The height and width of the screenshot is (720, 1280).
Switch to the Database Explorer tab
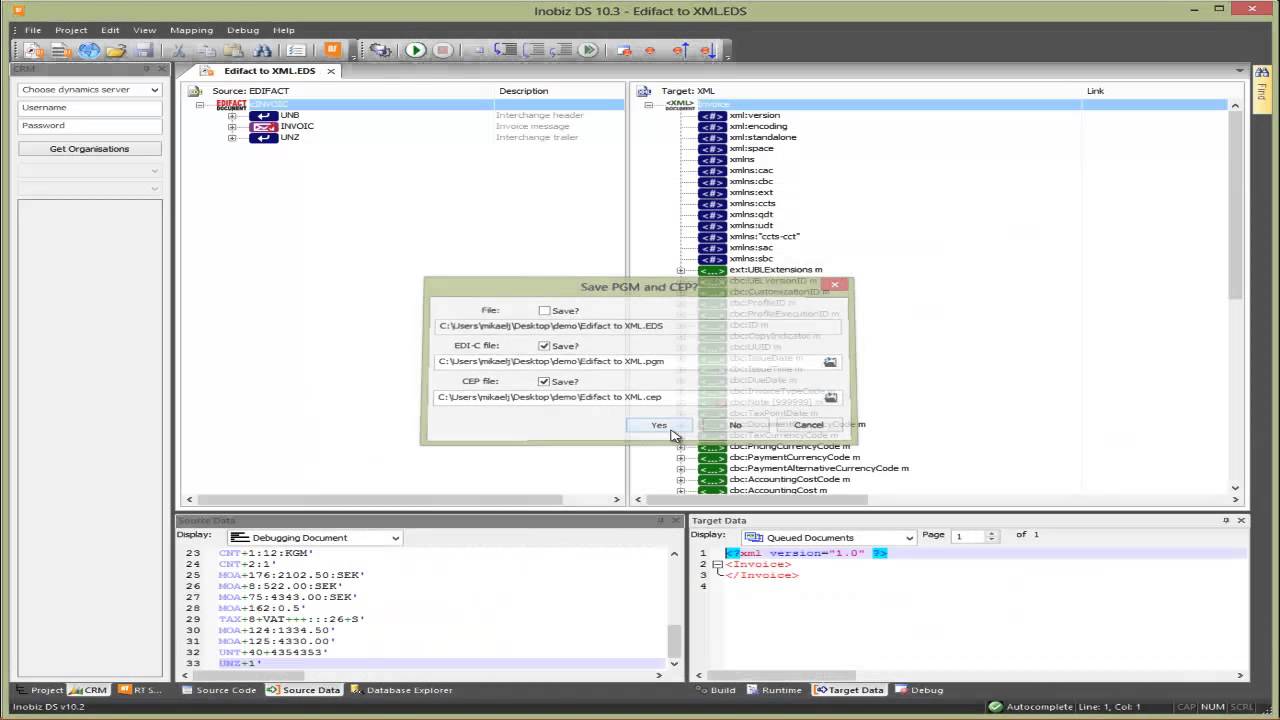(x=401, y=690)
